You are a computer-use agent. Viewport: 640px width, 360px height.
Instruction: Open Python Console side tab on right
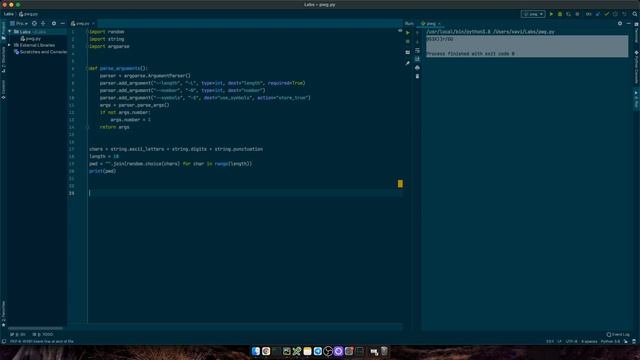(x=636, y=67)
